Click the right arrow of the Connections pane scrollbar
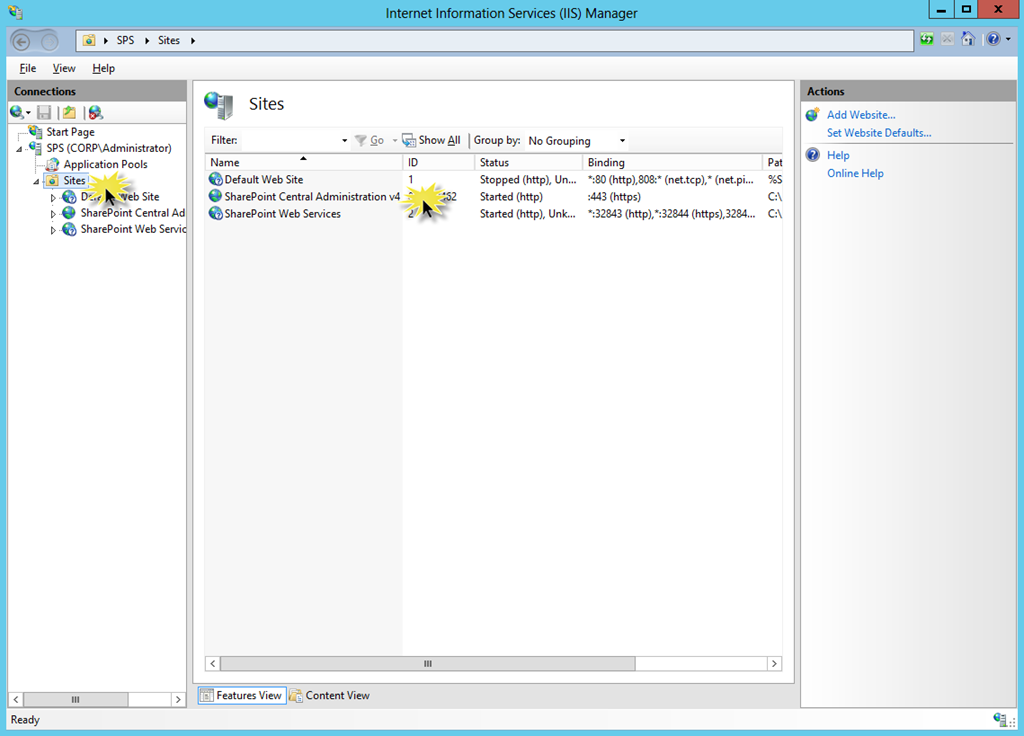The height and width of the screenshot is (736, 1024). coord(178,699)
